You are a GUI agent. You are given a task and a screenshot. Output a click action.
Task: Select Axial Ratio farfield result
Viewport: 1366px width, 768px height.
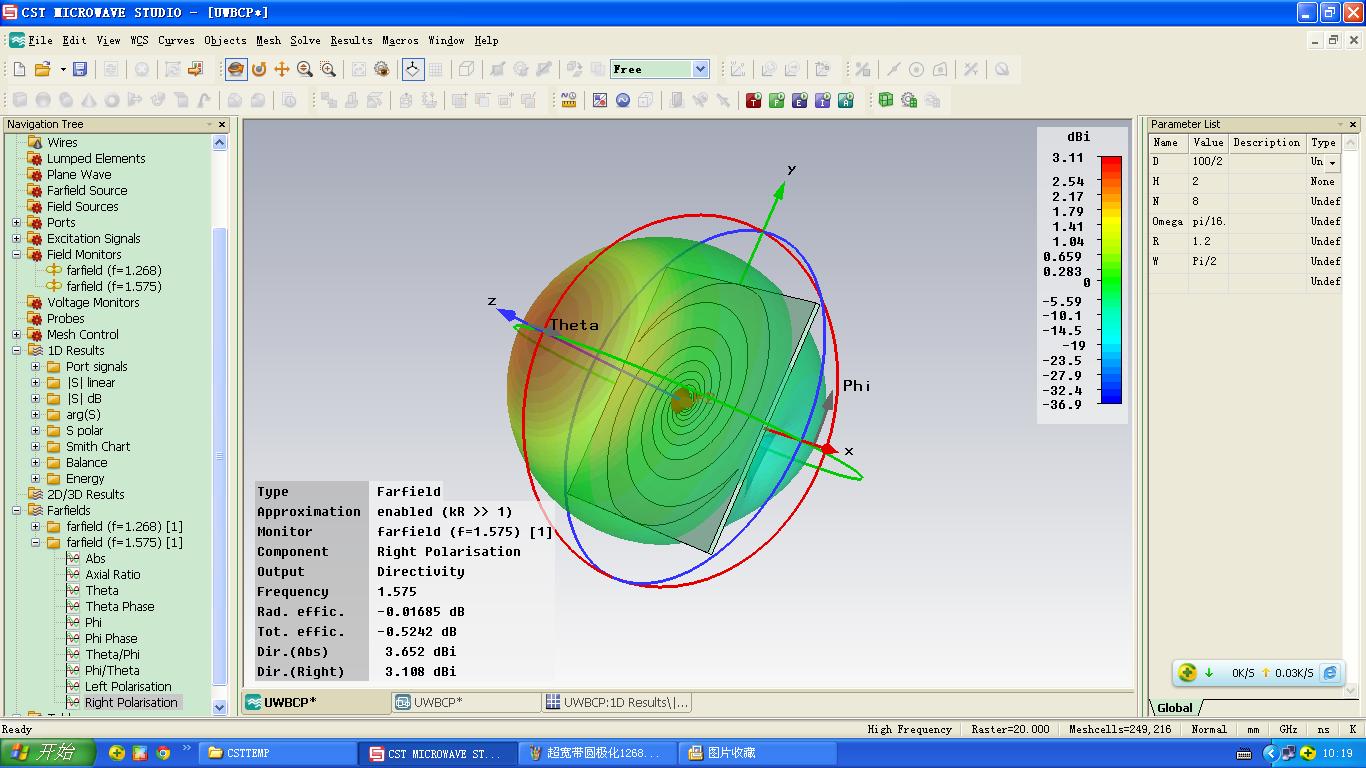pyautogui.click(x=112, y=575)
